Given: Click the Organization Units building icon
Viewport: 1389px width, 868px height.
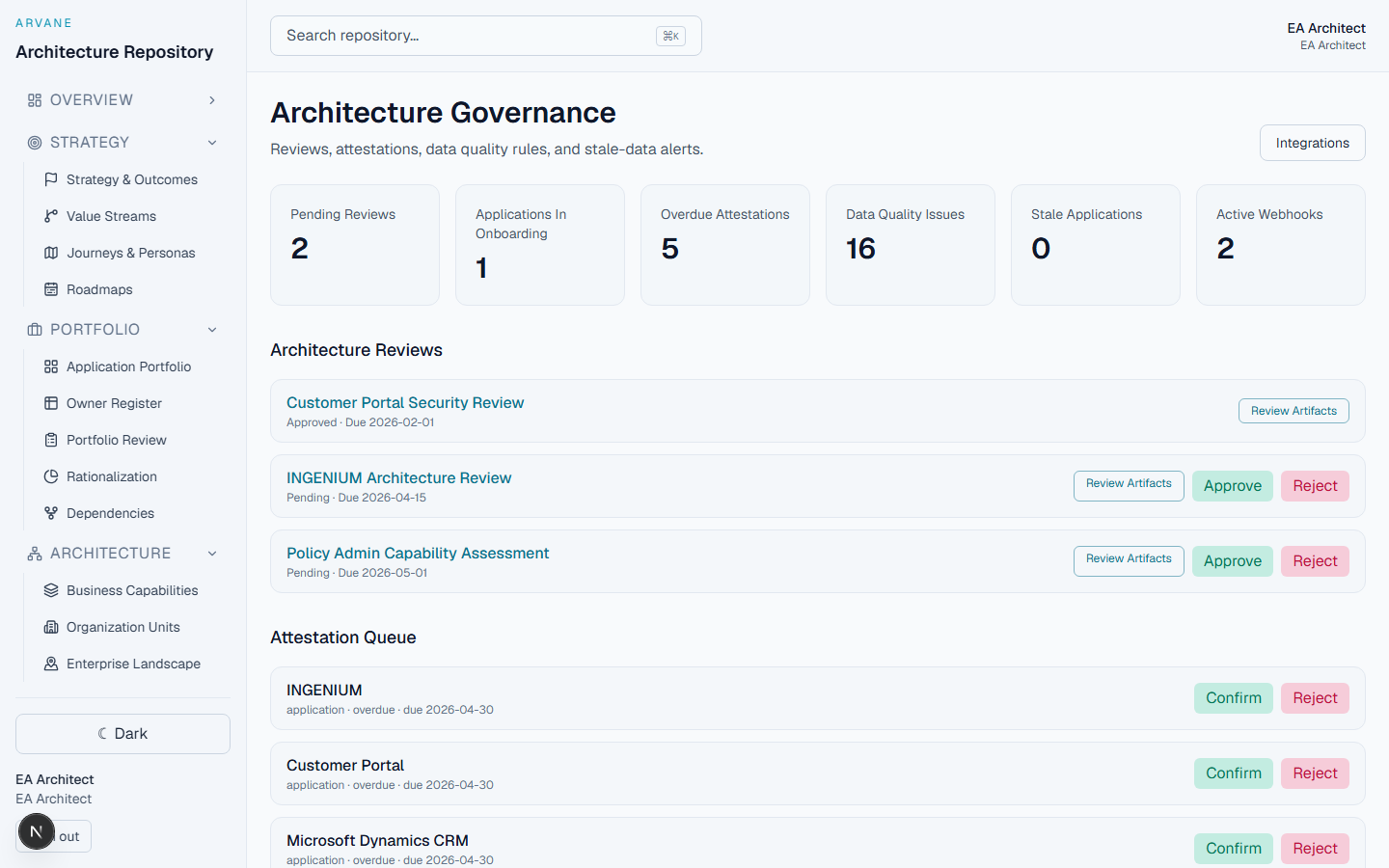Looking at the screenshot, I should [51, 627].
